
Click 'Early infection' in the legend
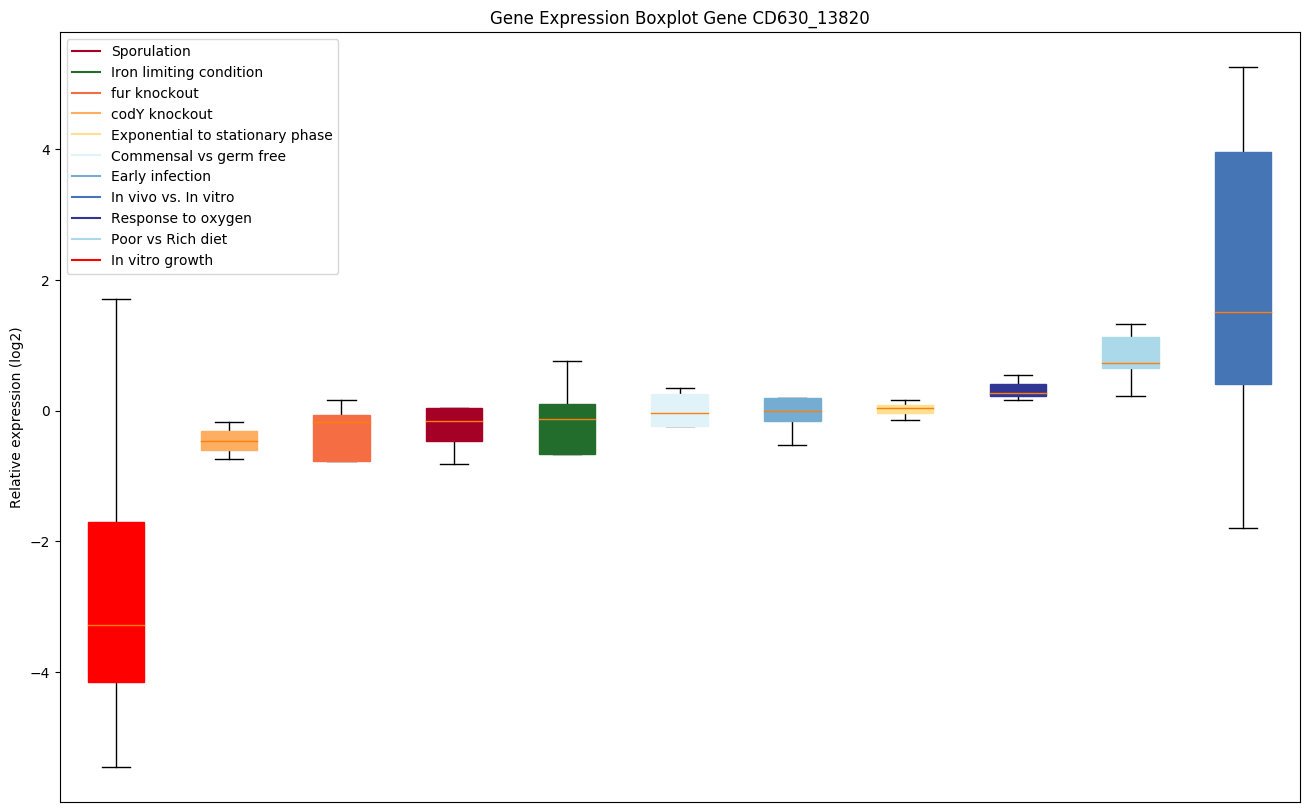click(161, 177)
